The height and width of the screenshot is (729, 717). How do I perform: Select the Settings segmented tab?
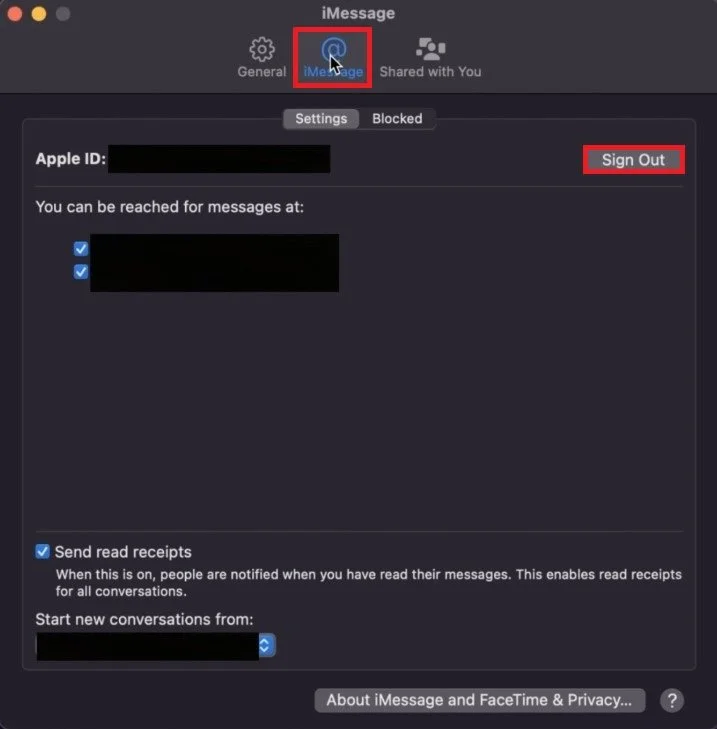[321, 119]
